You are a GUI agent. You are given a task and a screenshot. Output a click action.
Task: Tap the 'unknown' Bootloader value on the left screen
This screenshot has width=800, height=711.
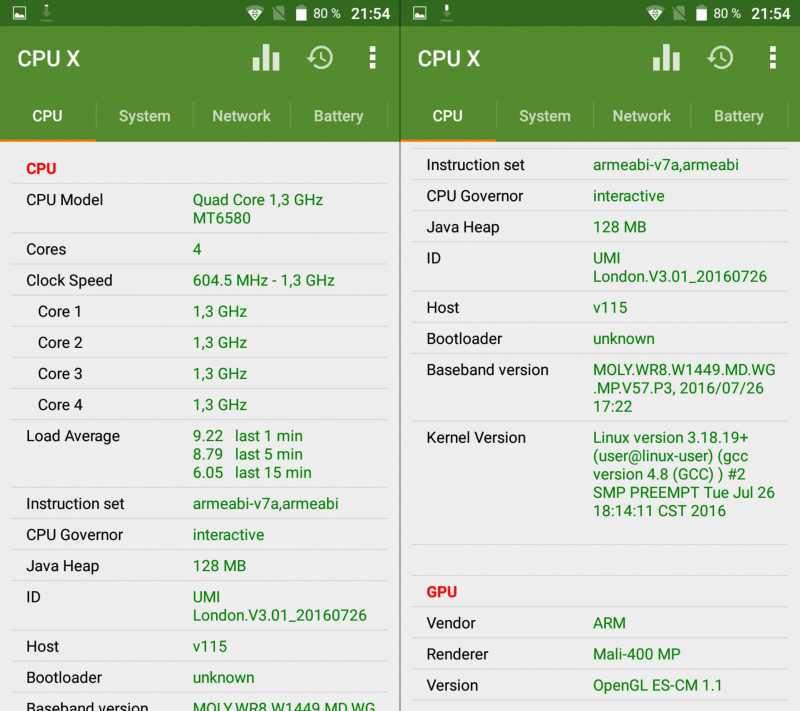pos(223,678)
